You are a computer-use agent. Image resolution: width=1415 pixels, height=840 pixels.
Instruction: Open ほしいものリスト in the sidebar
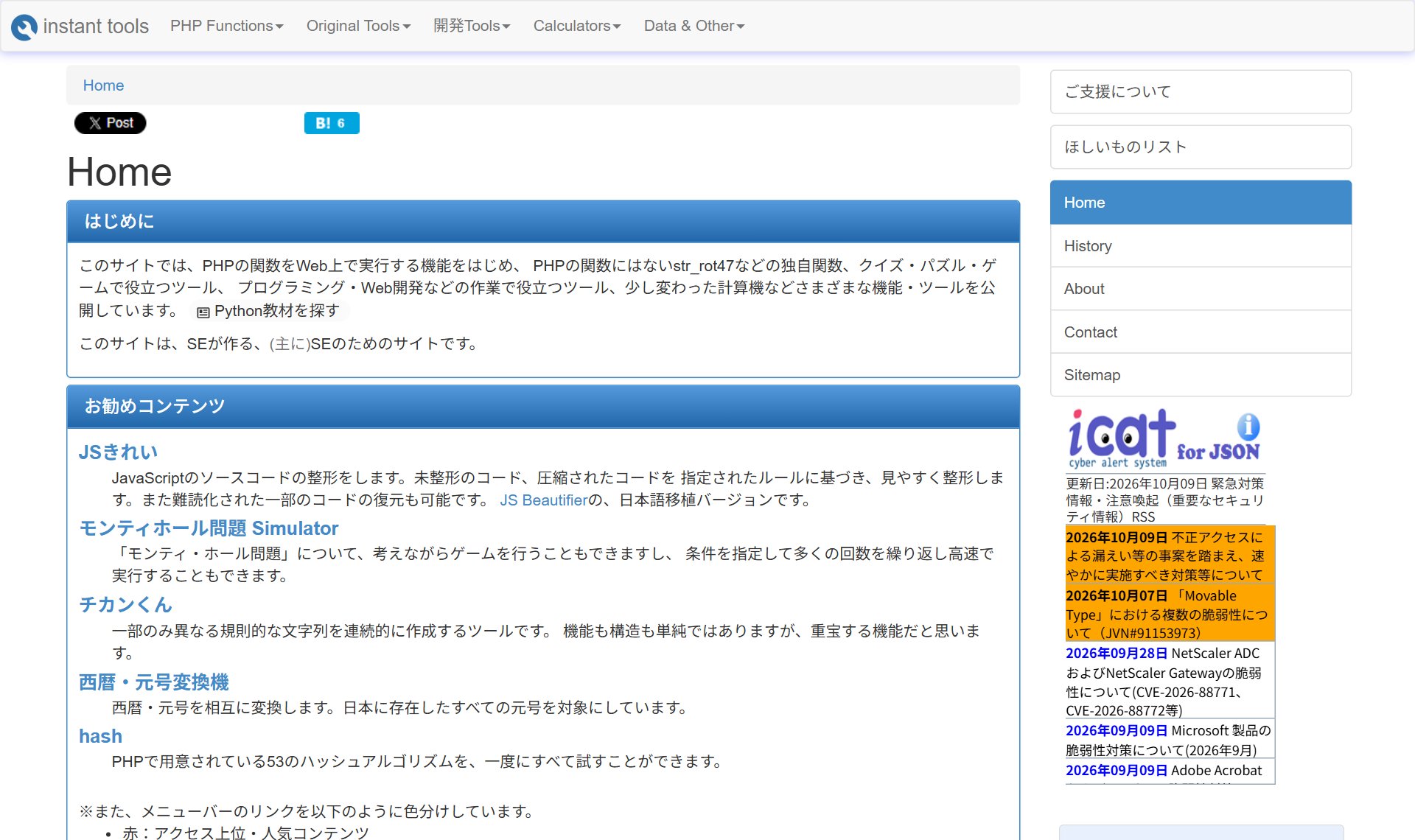point(1201,147)
